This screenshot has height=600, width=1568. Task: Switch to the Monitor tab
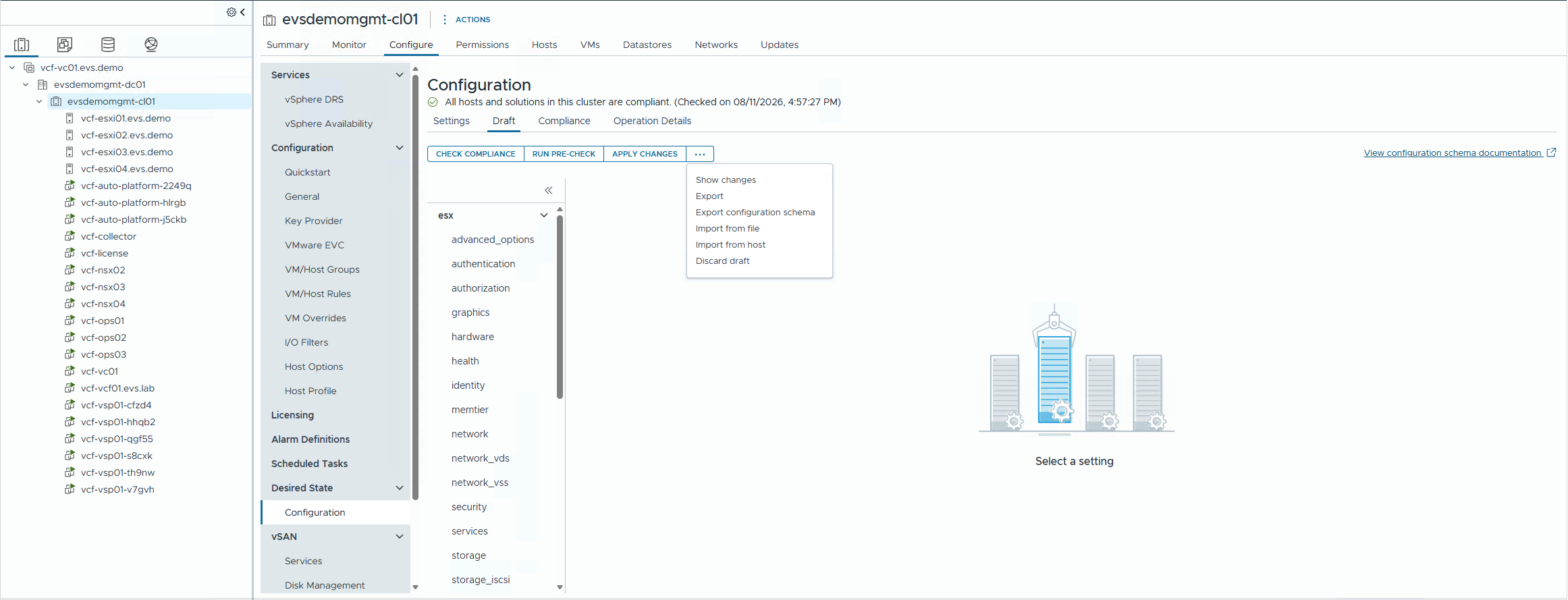click(x=349, y=45)
